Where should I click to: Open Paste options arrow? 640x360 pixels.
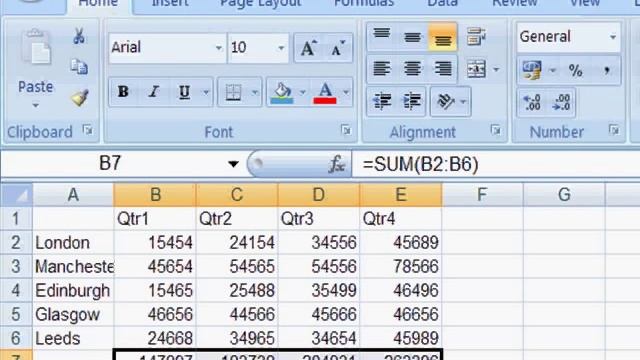click(x=36, y=106)
